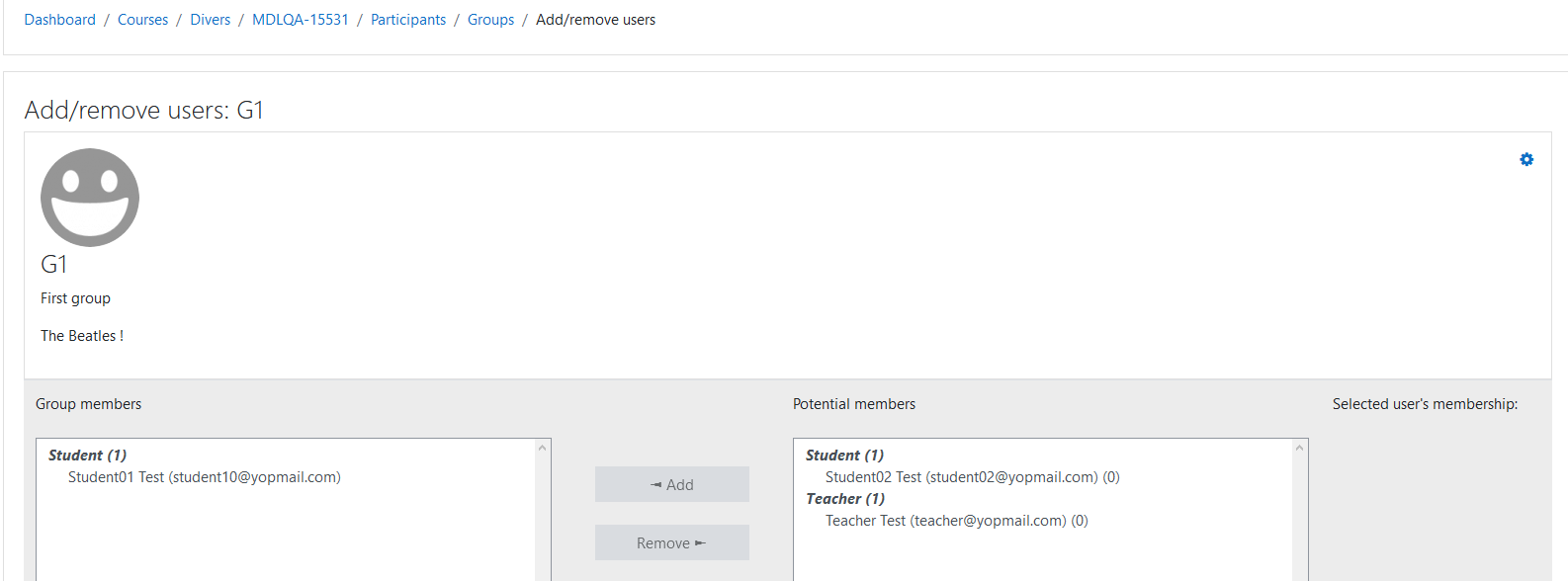Click the 'First group' description text
Screen dimensions: 1568x581
75,298
